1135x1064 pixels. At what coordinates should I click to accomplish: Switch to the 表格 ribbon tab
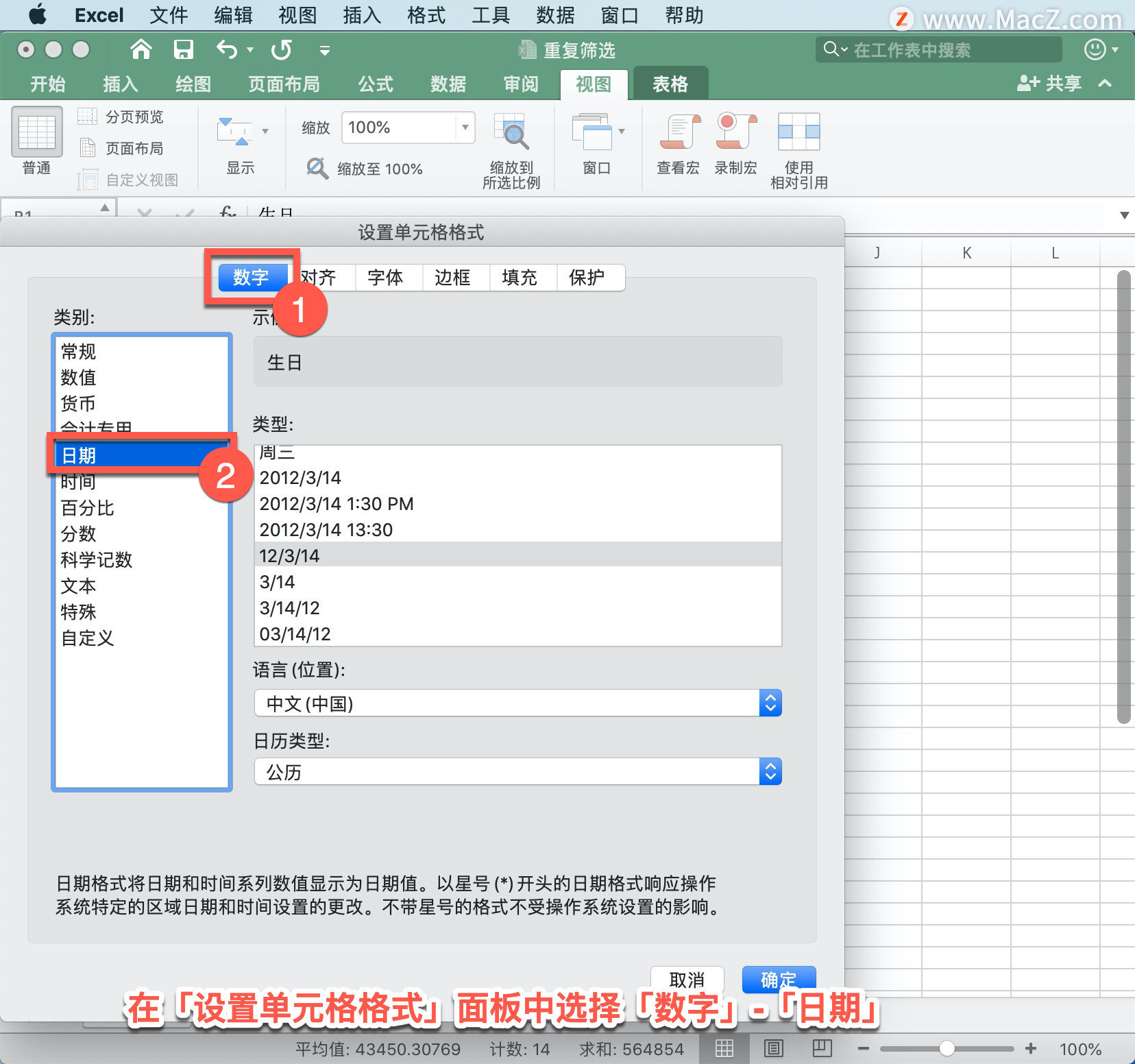670,84
